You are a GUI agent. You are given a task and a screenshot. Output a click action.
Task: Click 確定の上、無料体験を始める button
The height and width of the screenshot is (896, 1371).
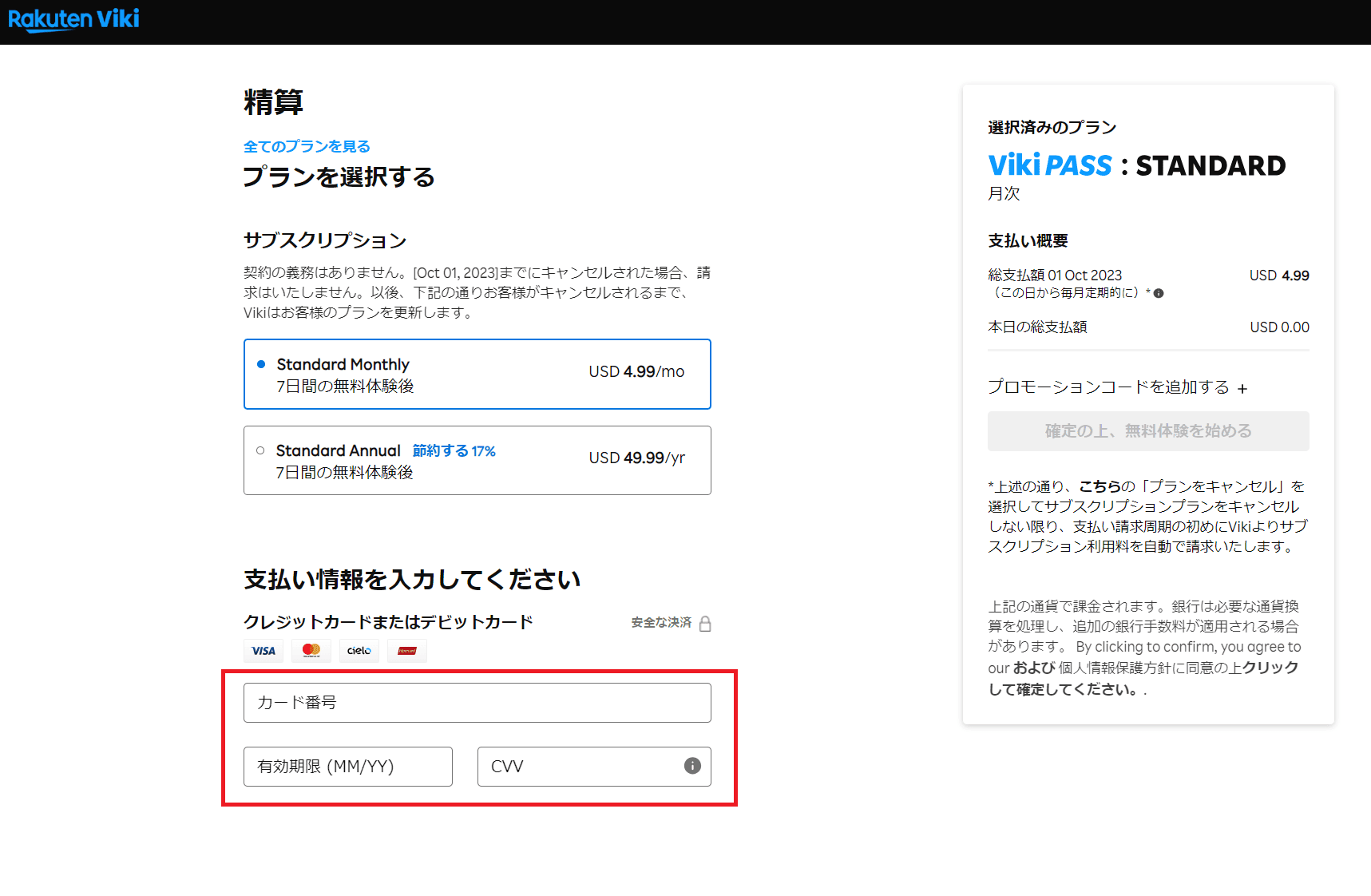(x=1148, y=431)
